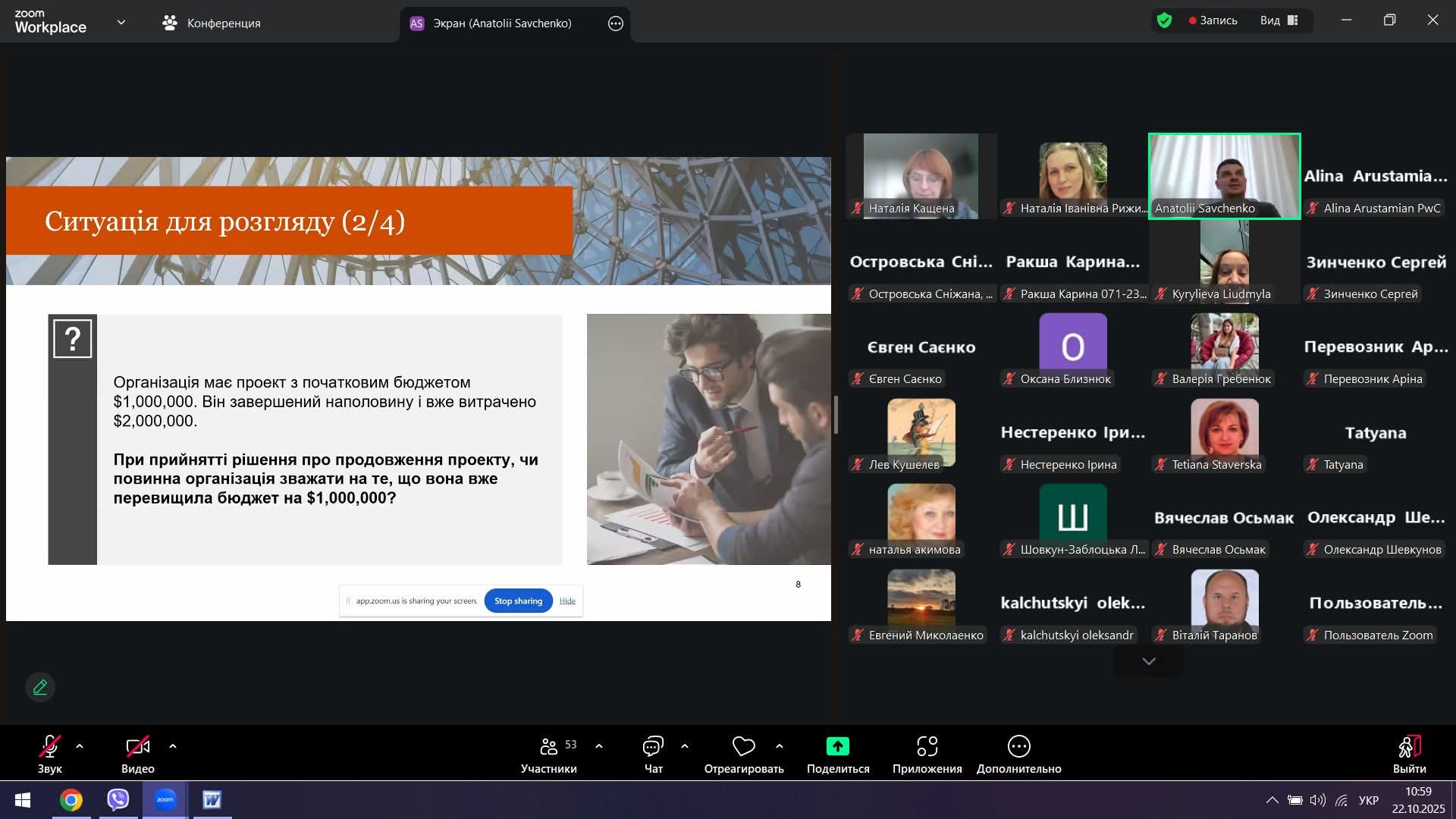Viewport: 1456px width, 819px height.
Task: Switch to the Конференция tab
Action: pyautogui.click(x=212, y=23)
